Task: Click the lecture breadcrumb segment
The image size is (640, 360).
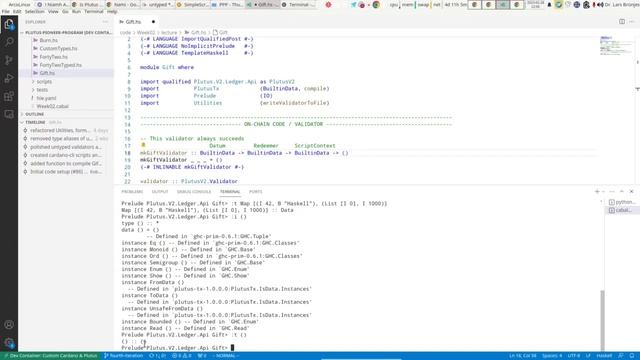Action: pyautogui.click(x=169, y=32)
